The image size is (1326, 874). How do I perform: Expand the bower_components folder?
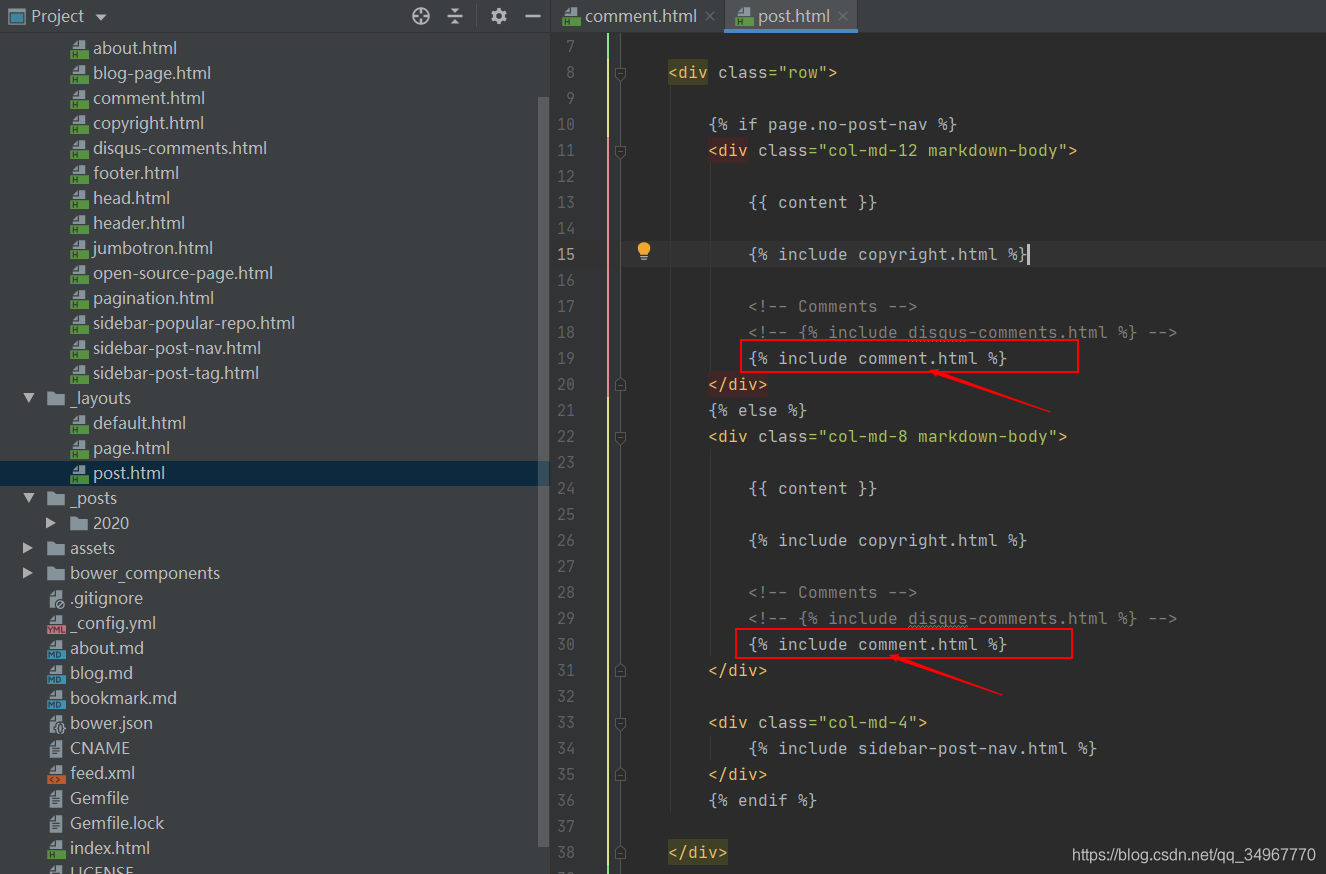(x=29, y=573)
